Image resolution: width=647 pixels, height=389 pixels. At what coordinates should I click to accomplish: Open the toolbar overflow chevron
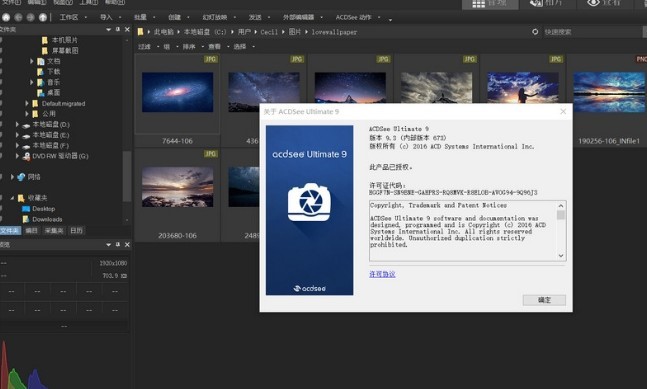pos(390,19)
